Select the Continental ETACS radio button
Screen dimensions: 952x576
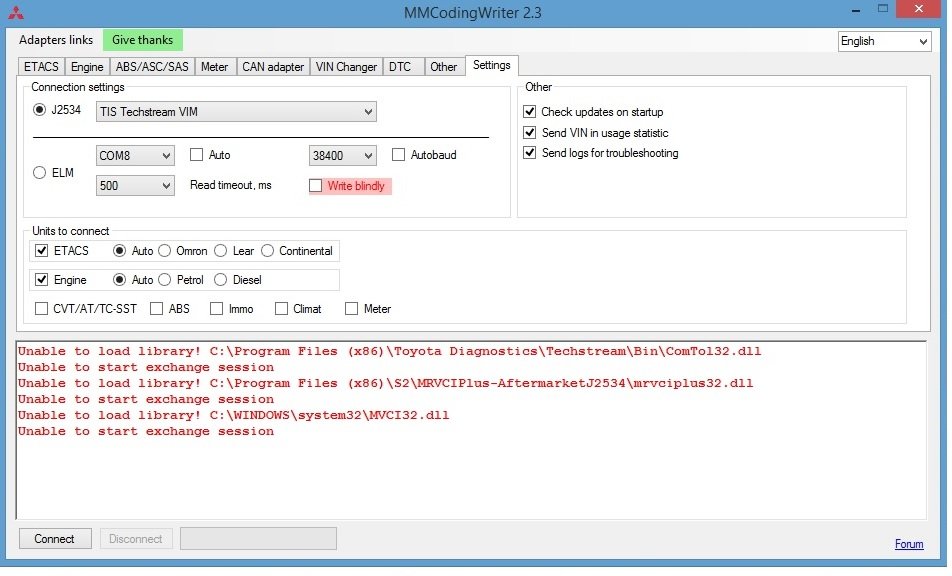268,251
